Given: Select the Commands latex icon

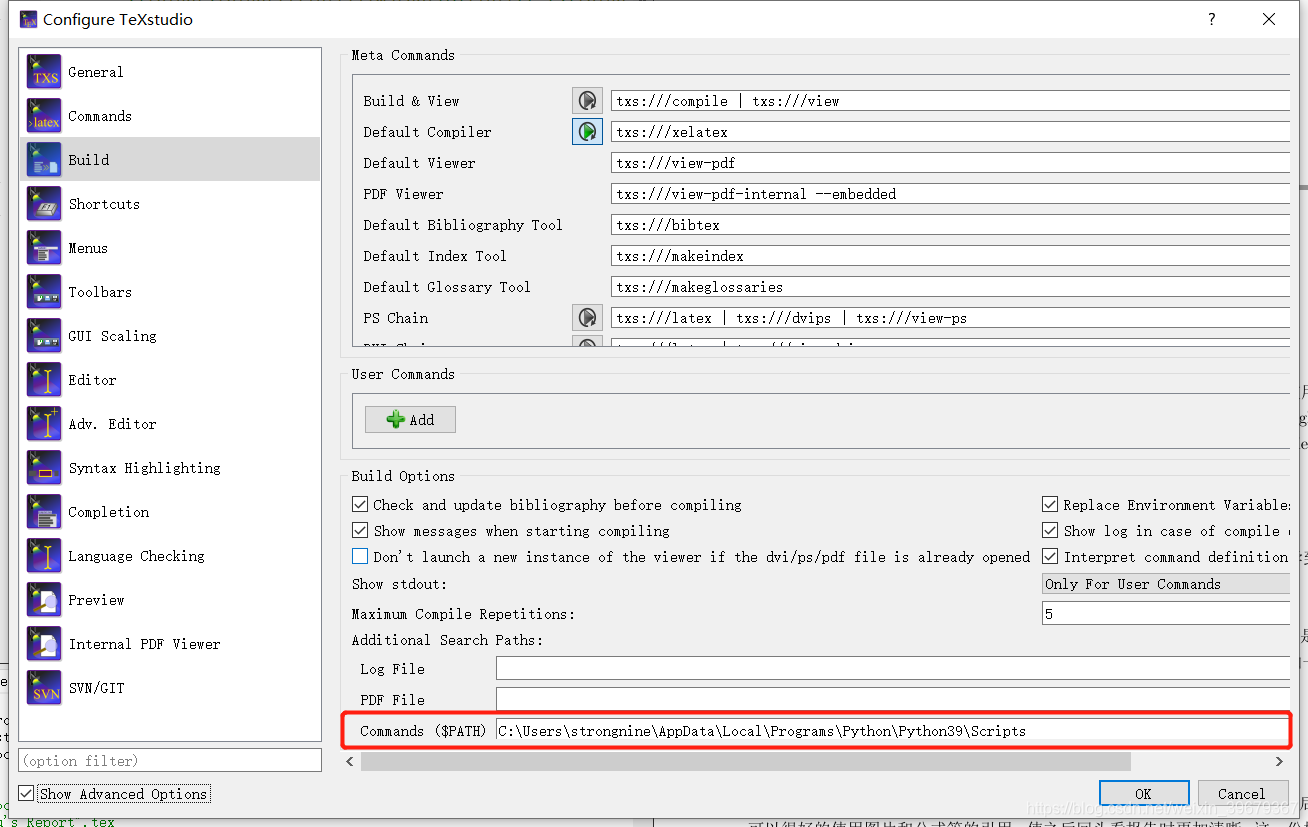Looking at the screenshot, I should point(44,116).
